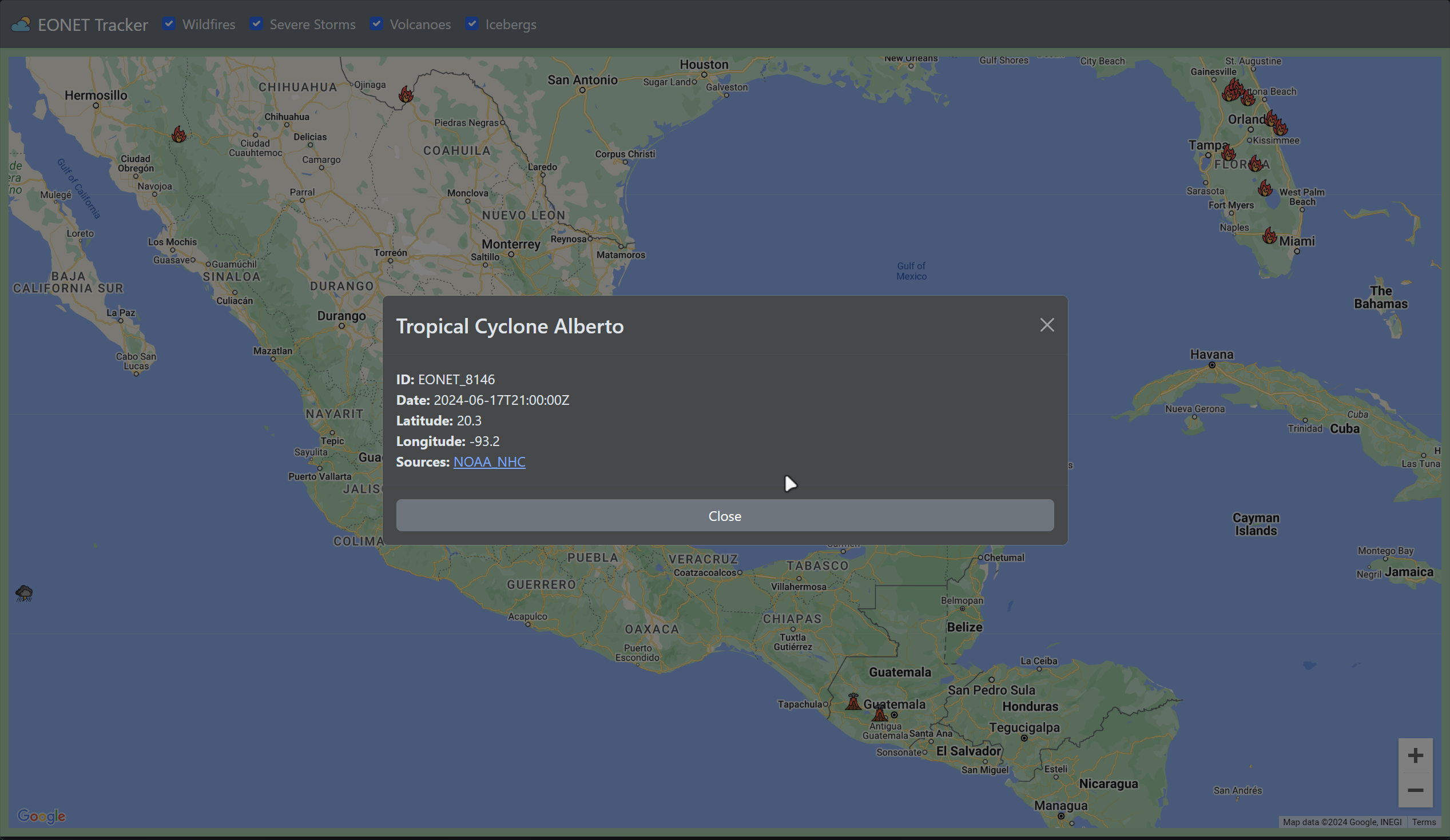1450x840 pixels.
Task: Close the Tropical Cyclone Alberto dialog with X
Action: coord(1047,325)
